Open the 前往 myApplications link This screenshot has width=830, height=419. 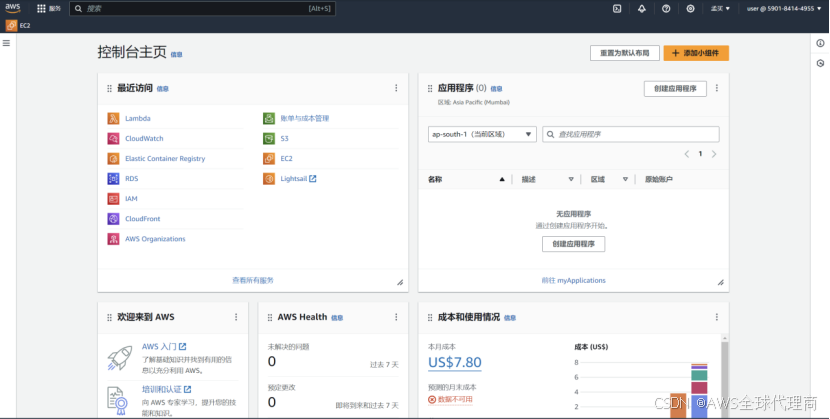pyautogui.click(x=573, y=280)
